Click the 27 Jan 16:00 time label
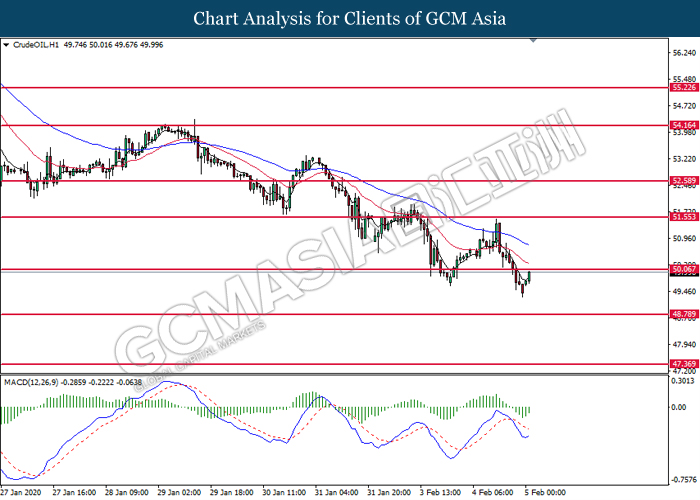The height and width of the screenshot is (500, 700). click(x=74, y=492)
